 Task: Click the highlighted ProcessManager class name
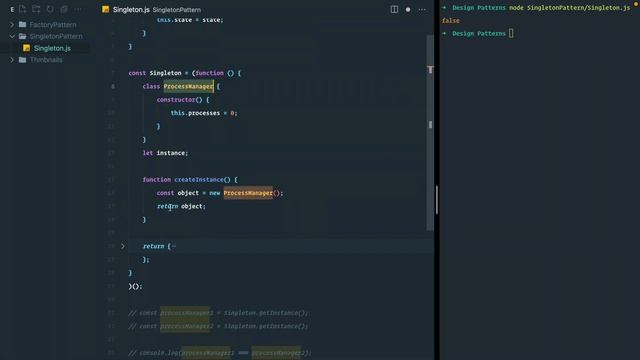coord(188,86)
